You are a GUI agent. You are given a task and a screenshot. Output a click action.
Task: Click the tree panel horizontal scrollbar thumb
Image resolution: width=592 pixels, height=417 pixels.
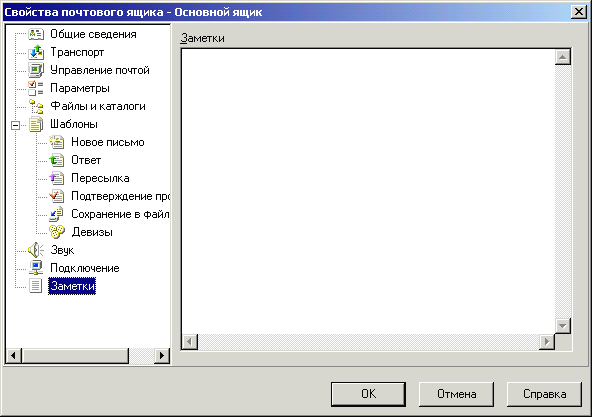[75, 355]
